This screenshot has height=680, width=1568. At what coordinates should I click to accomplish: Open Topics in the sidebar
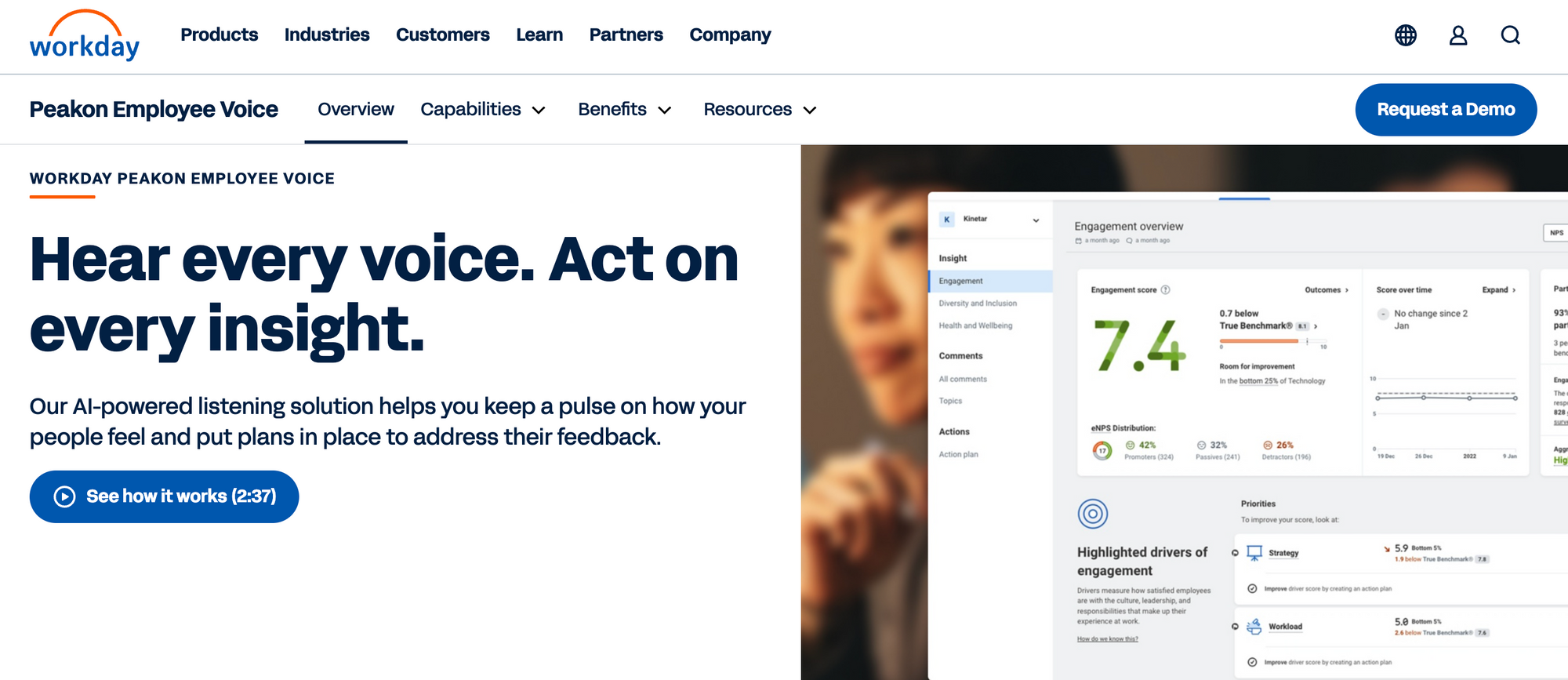coord(951,401)
